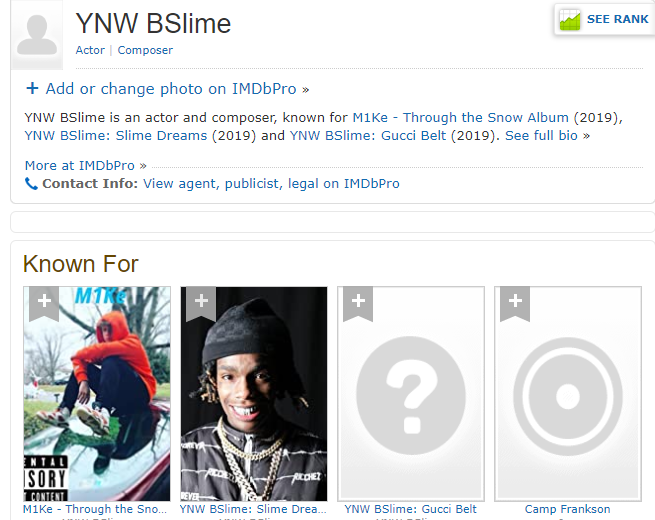Open the Actor credits link

pos(90,50)
